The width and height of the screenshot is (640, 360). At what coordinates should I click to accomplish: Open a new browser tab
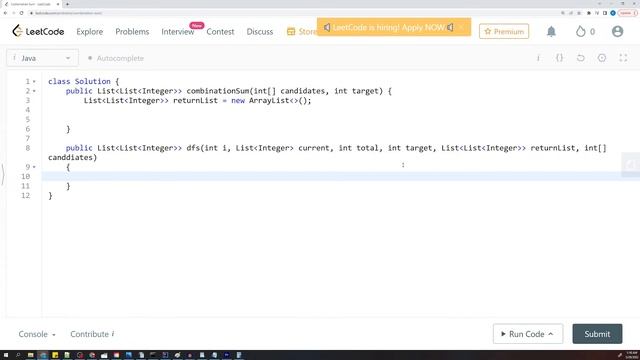click(x=67, y=4)
